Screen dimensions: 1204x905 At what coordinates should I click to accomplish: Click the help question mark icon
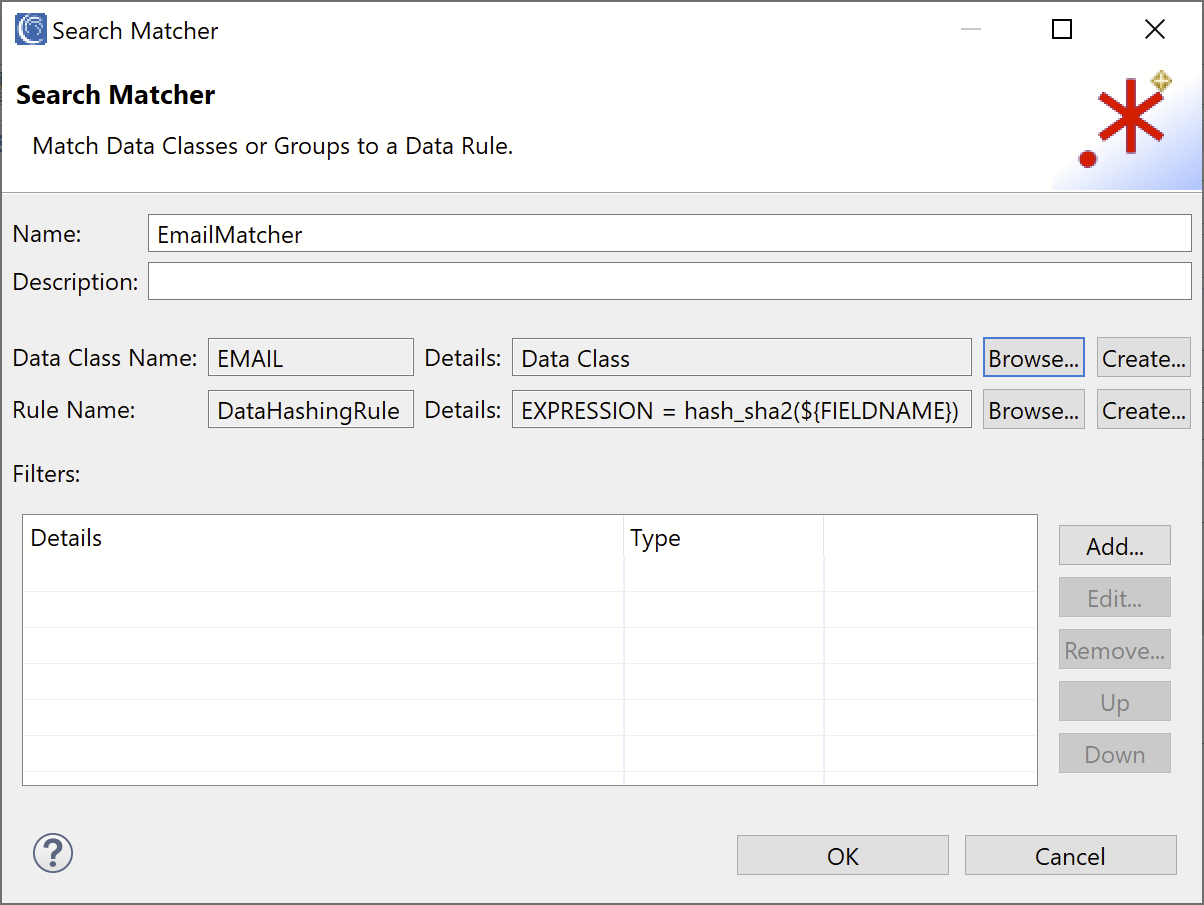[53, 854]
